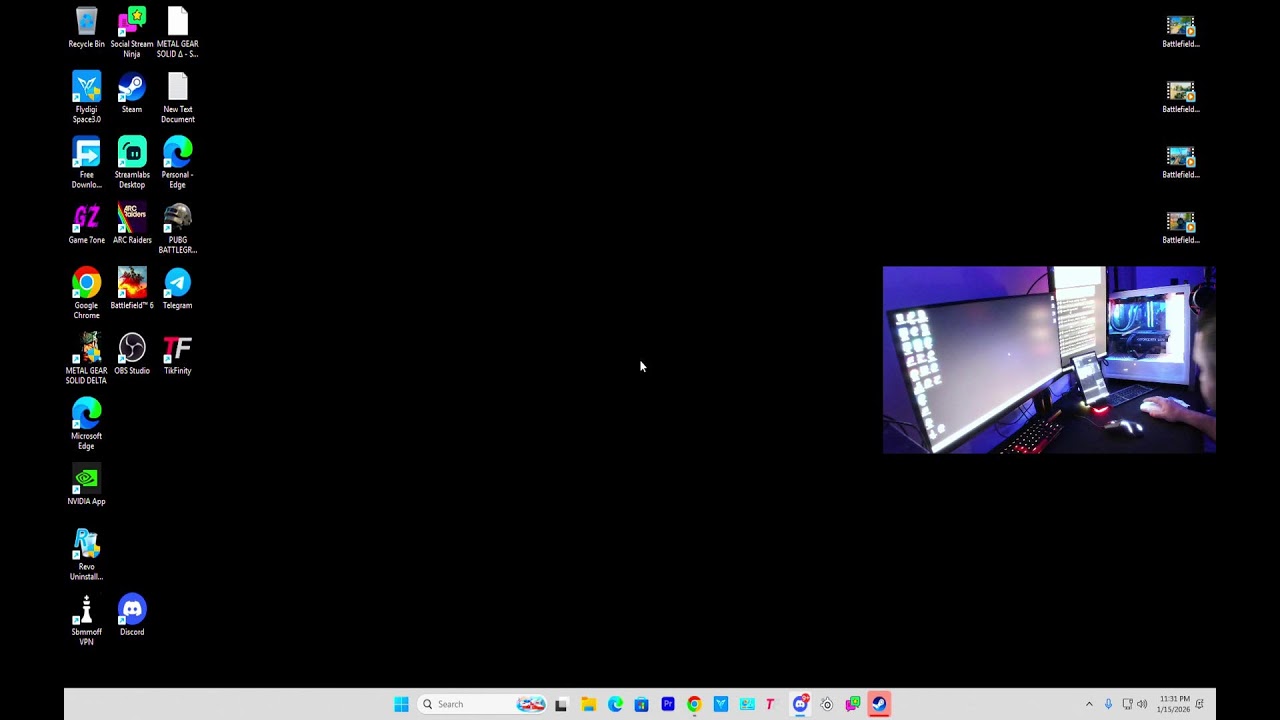Select the NVIDIA App desktop shortcut

coord(86,486)
